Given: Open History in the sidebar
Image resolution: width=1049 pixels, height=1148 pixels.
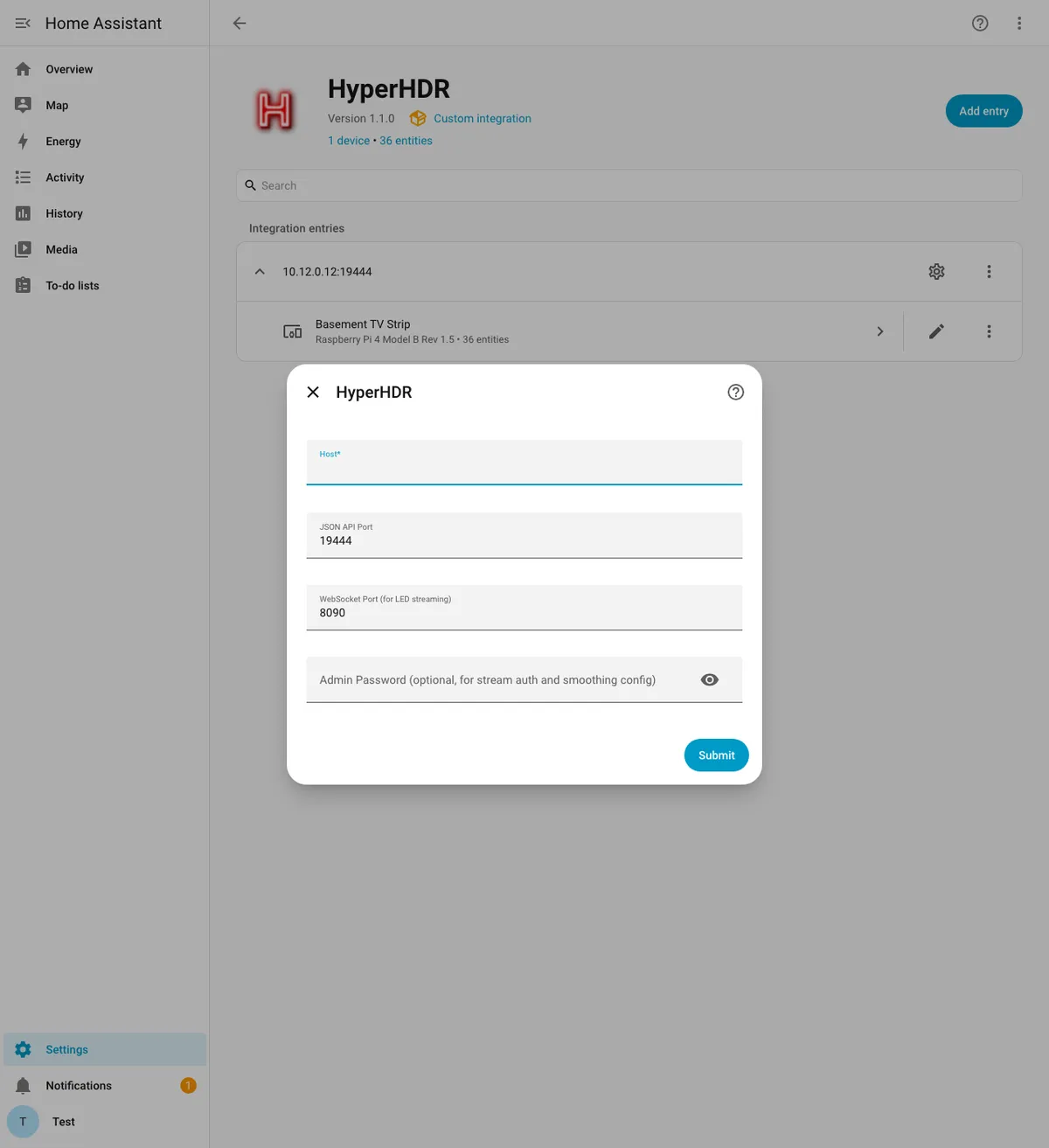Looking at the screenshot, I should tap(105, 213).
